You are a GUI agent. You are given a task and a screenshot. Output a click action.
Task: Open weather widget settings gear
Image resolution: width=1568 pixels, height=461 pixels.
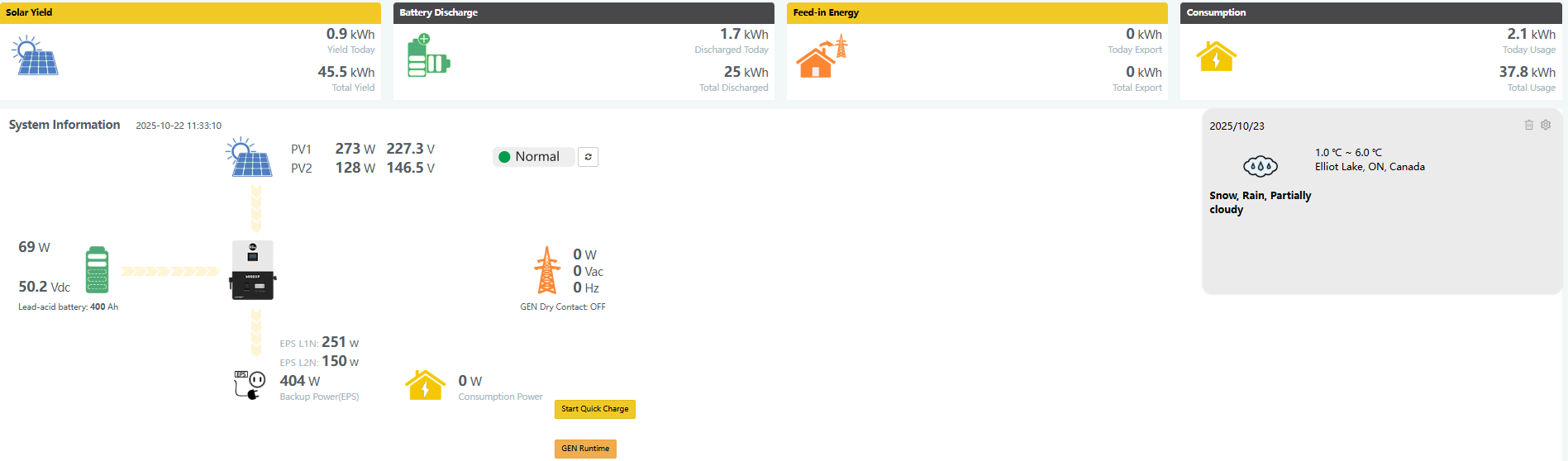[x=1546, y=125]
